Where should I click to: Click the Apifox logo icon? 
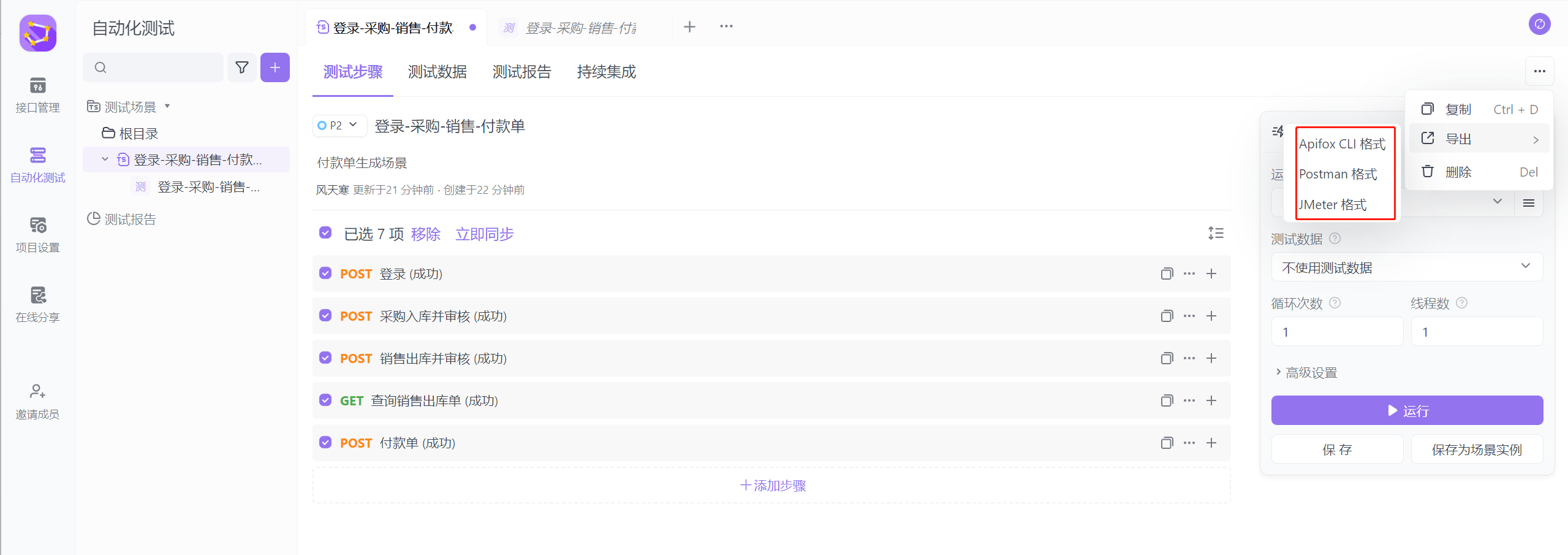pyautogui.click(x=38, y=33)
